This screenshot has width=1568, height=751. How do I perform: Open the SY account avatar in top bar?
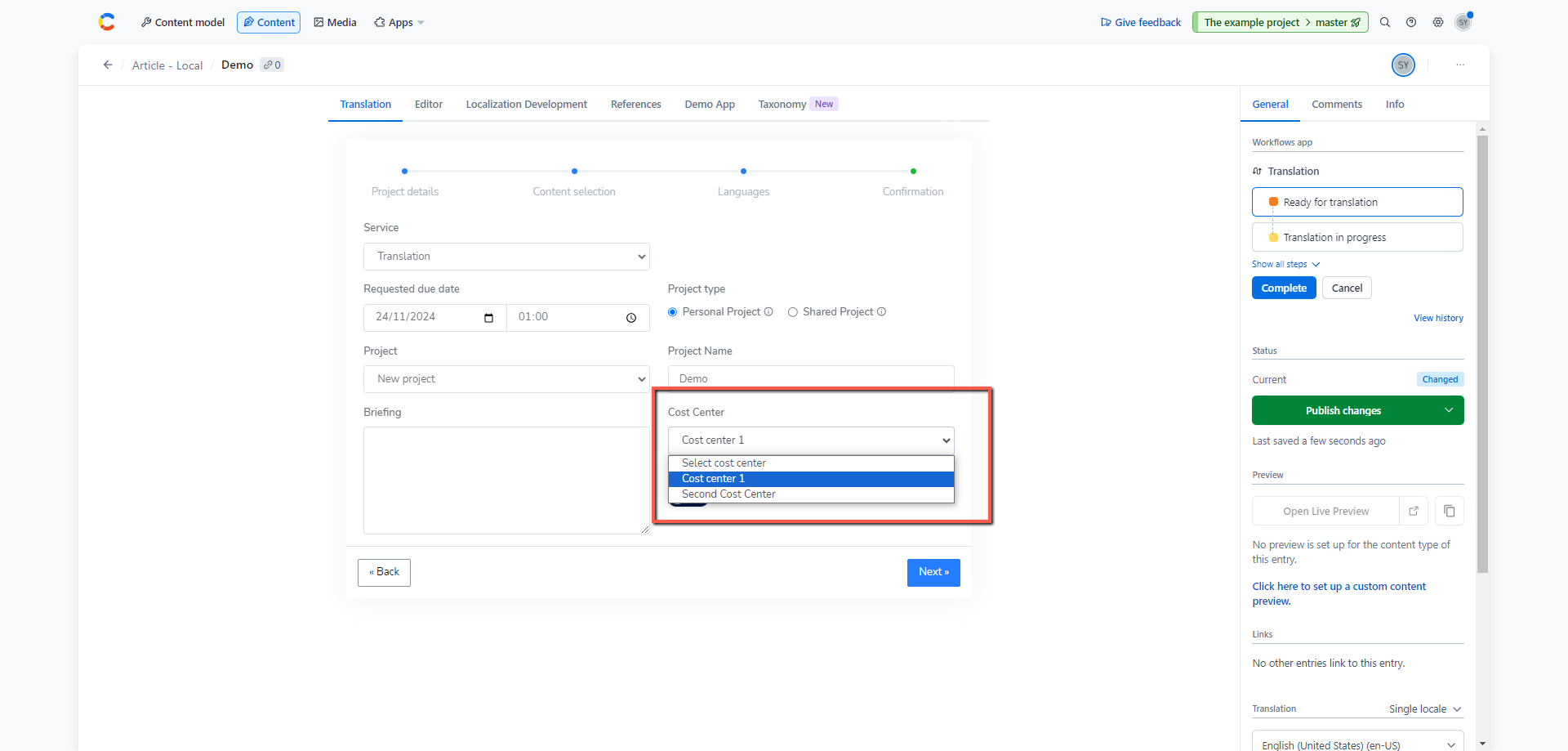1463,22
